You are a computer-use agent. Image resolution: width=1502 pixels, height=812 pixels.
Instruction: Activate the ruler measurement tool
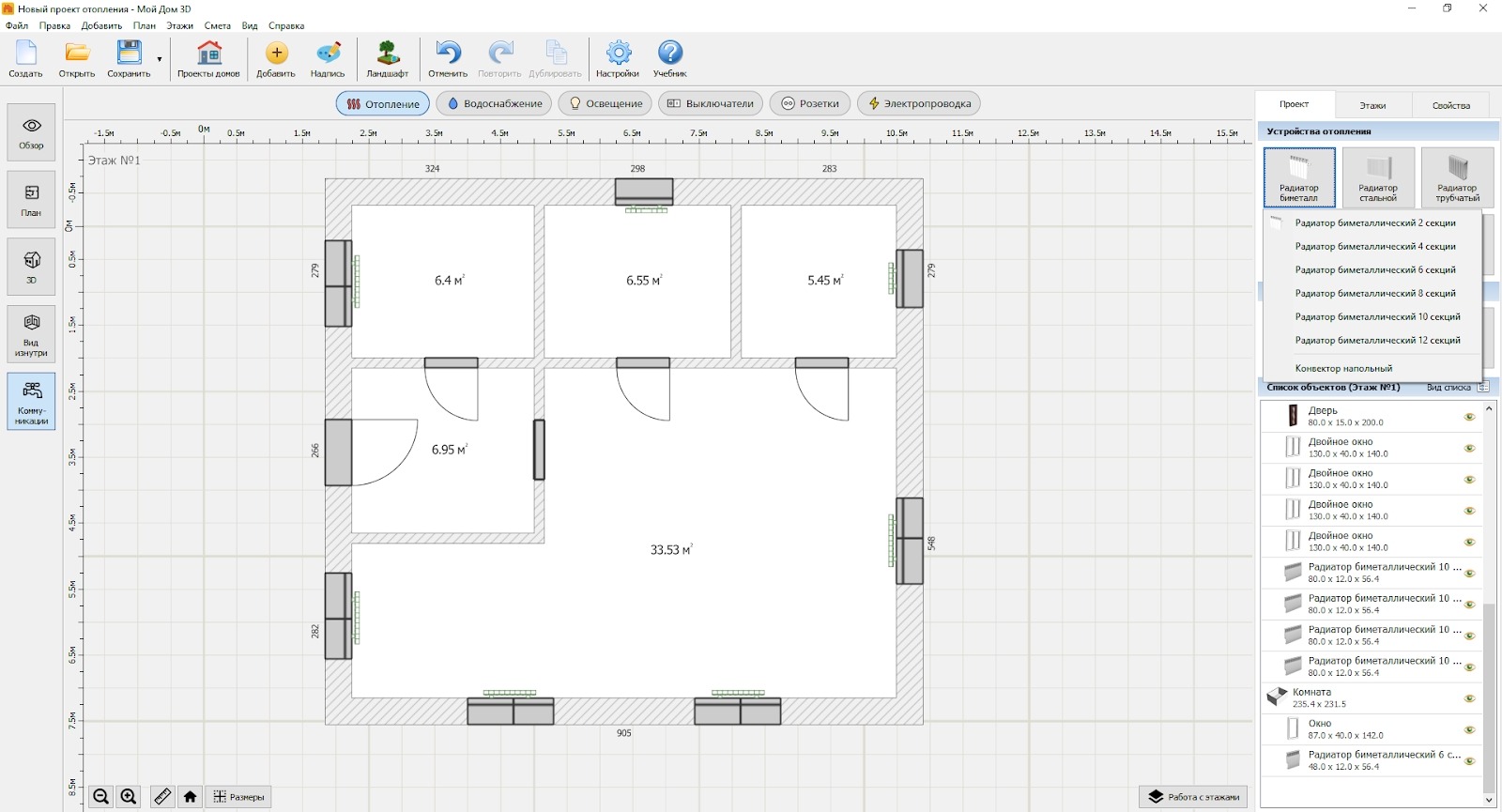[162, 797]
